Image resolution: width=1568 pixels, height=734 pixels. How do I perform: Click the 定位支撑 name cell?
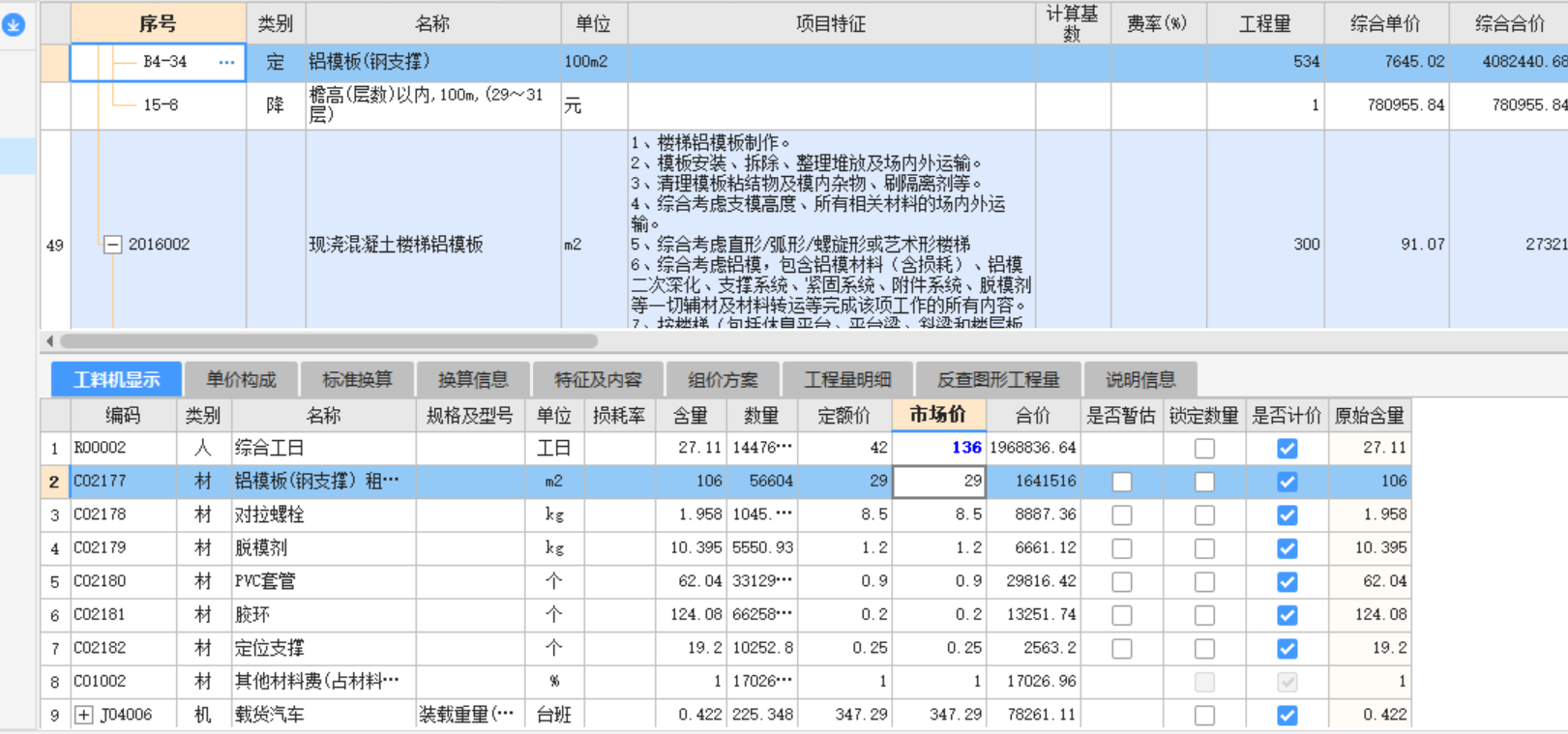pyautogui.click(x=324, y=648)
